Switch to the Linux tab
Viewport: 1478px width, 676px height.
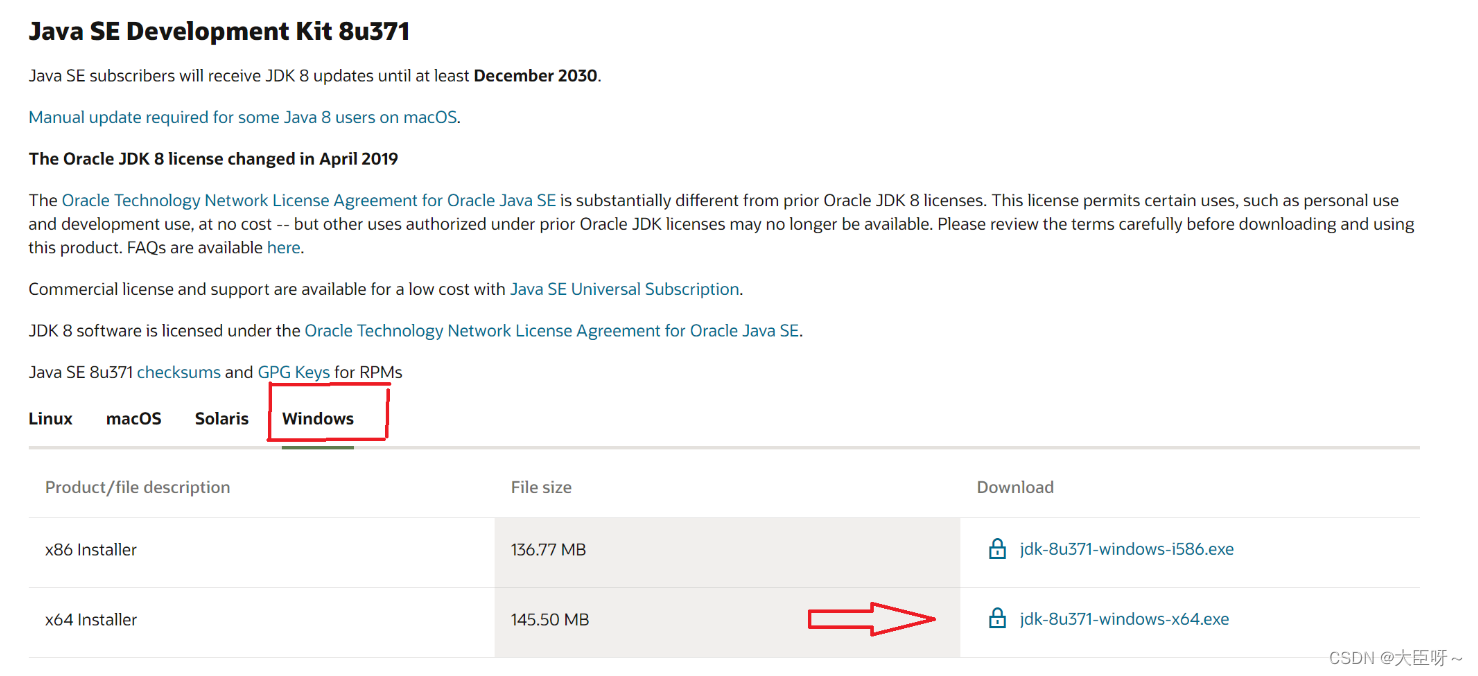pyautogui.click(x=50, y=418)
